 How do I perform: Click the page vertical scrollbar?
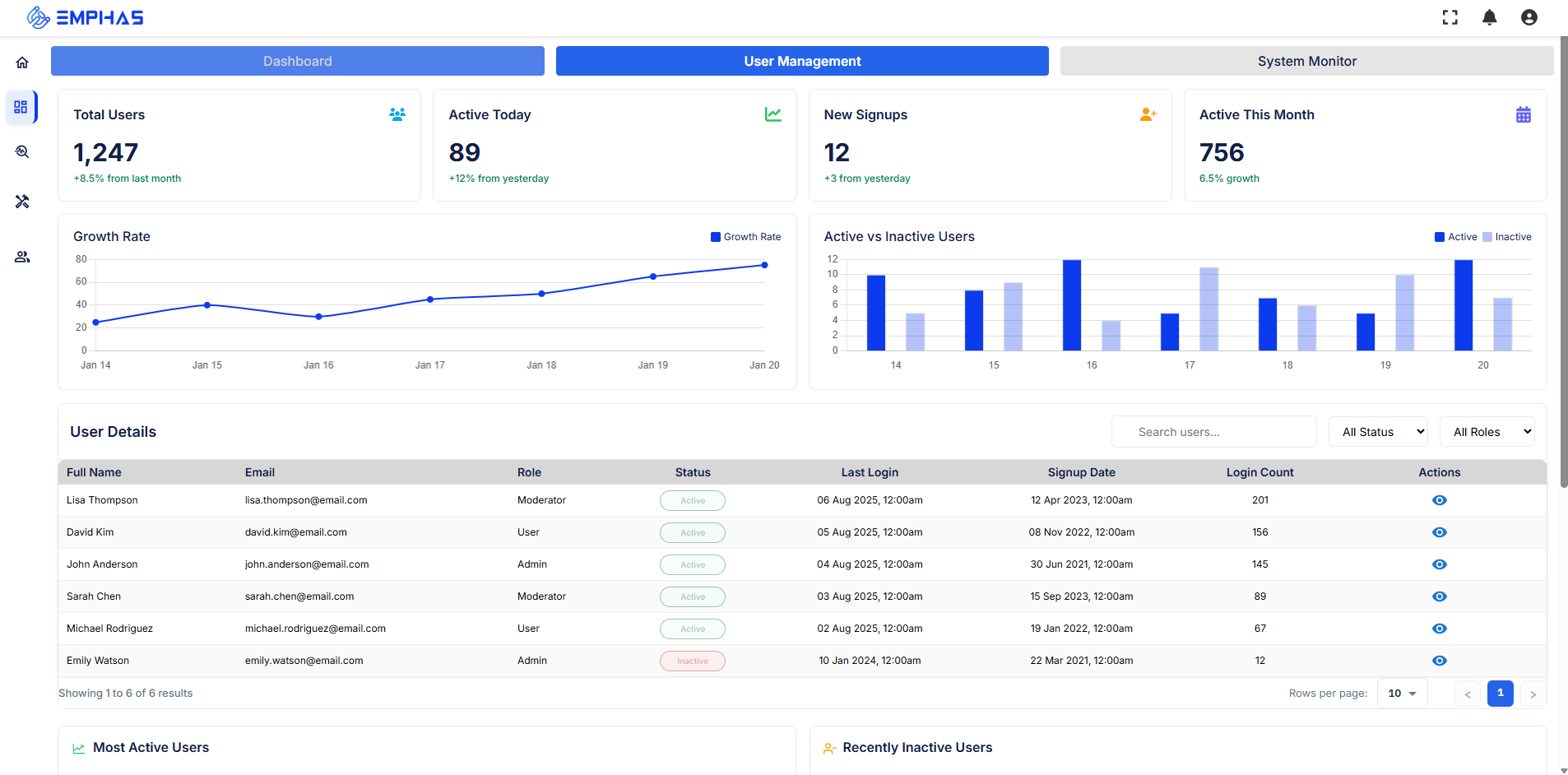point(1564,263)
